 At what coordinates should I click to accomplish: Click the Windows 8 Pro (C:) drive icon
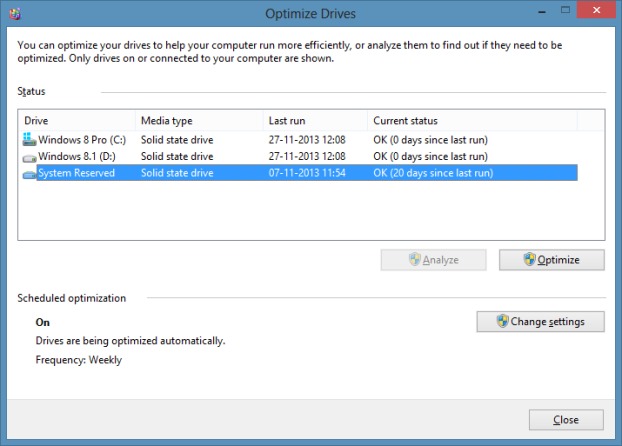coord(29,139)
